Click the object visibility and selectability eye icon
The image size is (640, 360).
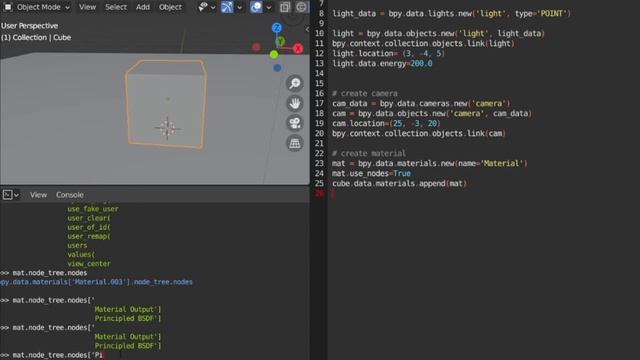tap(203, 7)
